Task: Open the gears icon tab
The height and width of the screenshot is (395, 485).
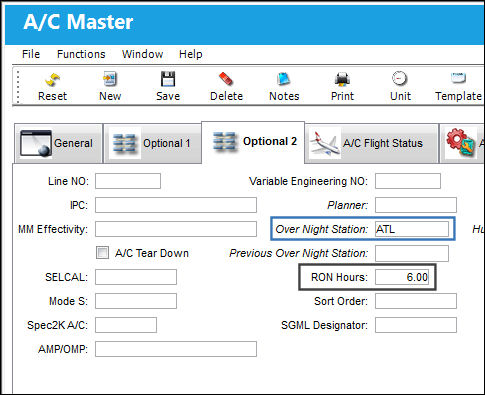Action: tap(462, 143)
